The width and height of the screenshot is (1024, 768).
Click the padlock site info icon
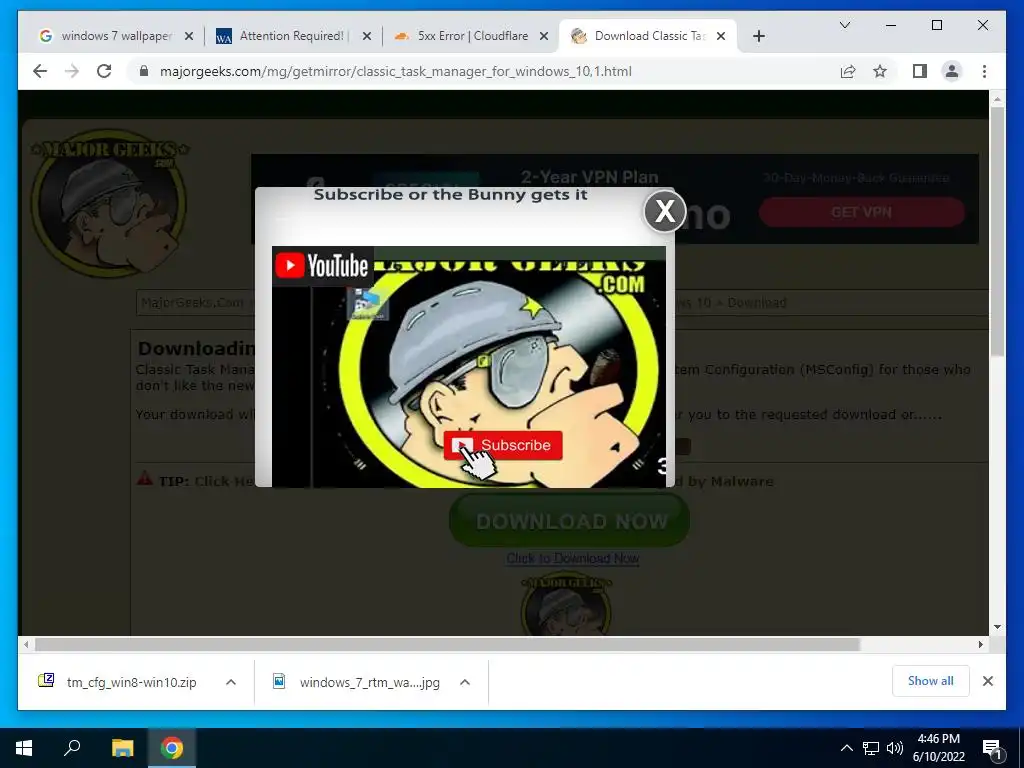click(x=144, y=71)
